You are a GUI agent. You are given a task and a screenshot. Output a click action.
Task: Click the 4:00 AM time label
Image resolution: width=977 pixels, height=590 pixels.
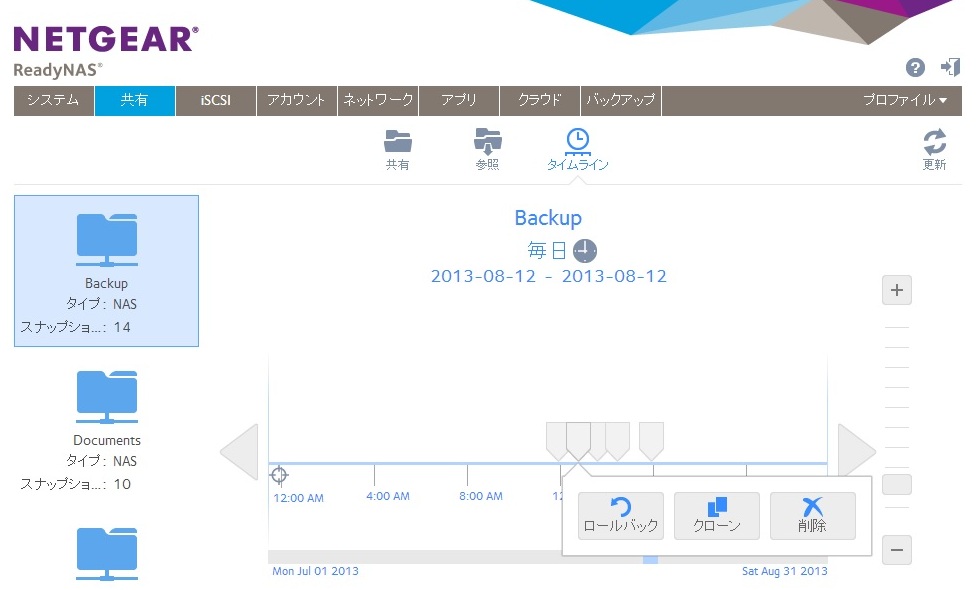(x=388, y=496)
